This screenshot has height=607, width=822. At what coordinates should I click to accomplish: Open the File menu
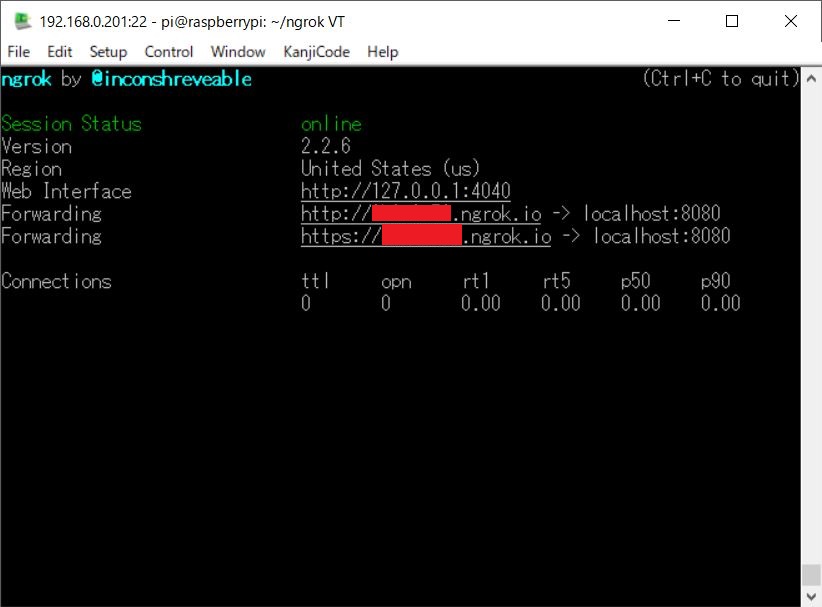click(x=18, y=52)
